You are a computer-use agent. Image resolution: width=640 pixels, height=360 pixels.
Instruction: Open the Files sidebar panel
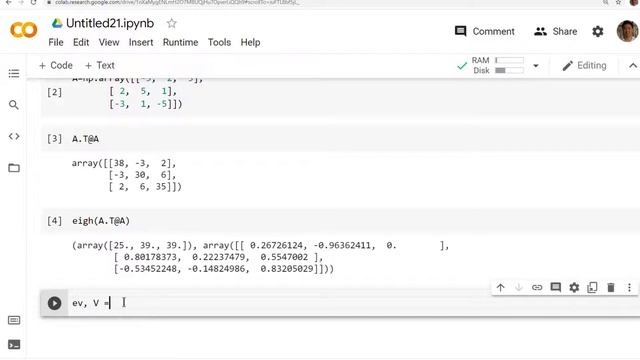click(14, 168)
